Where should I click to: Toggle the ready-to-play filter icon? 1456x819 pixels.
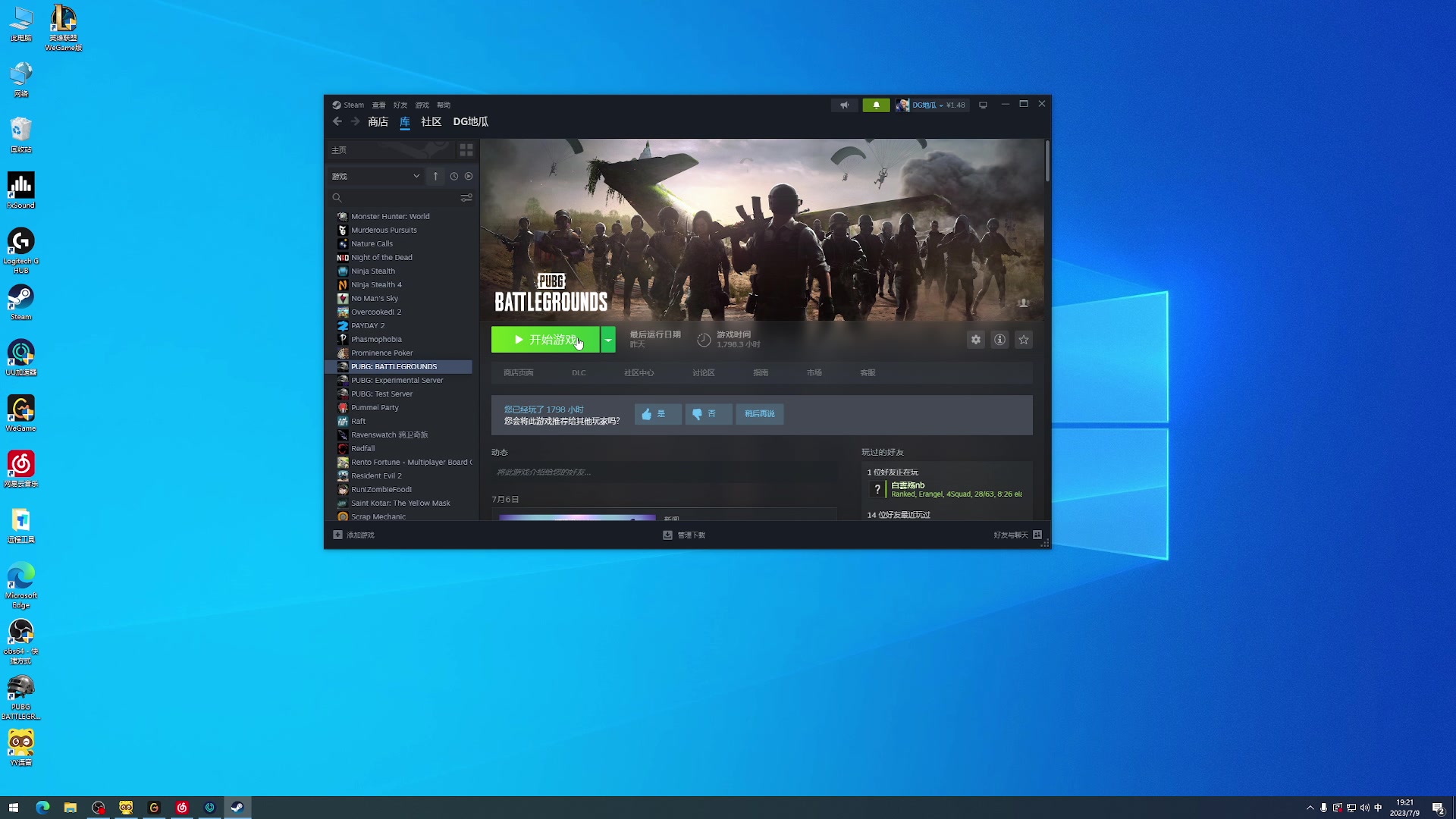pos(469,176)
